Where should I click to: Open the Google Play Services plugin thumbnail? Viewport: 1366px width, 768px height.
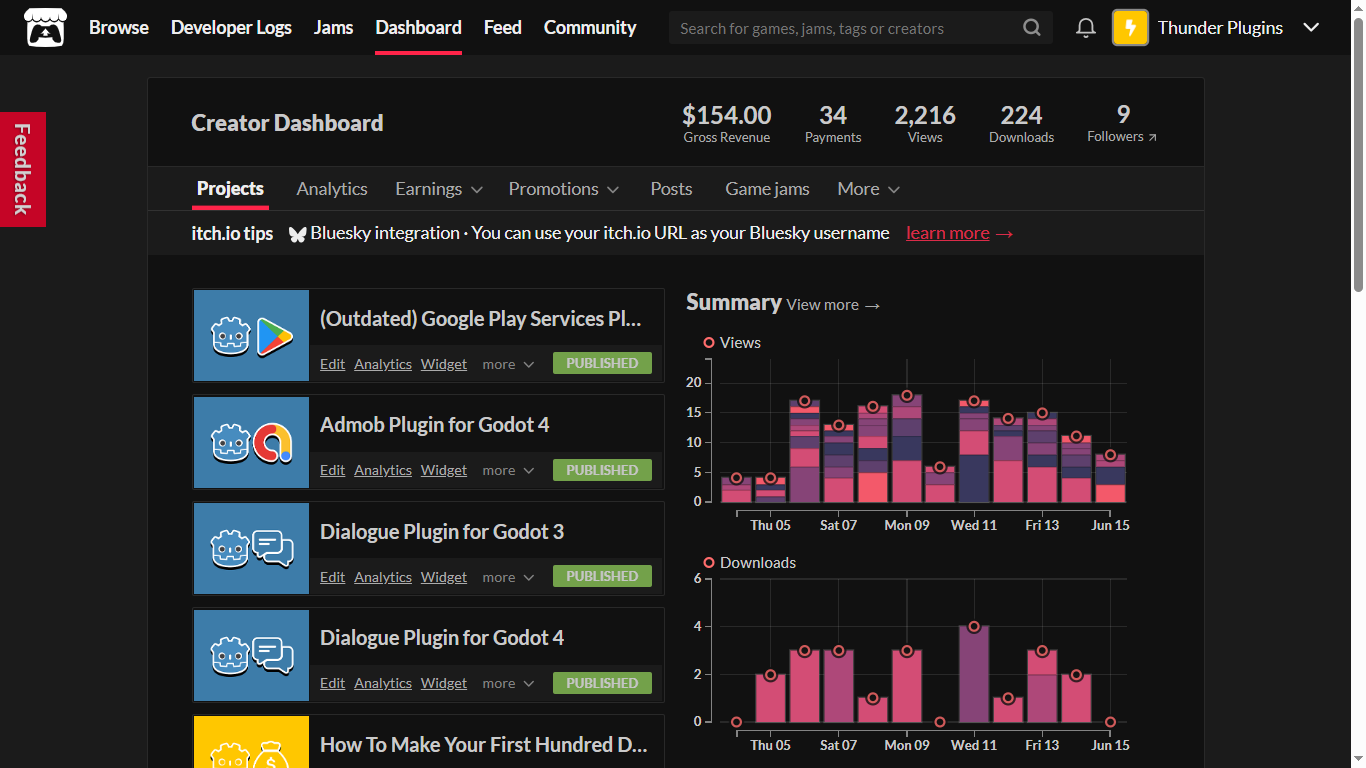pos(251,336)
